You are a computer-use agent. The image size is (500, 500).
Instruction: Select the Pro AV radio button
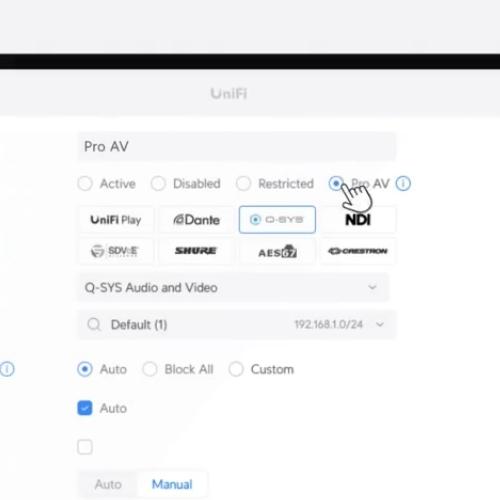336,183
